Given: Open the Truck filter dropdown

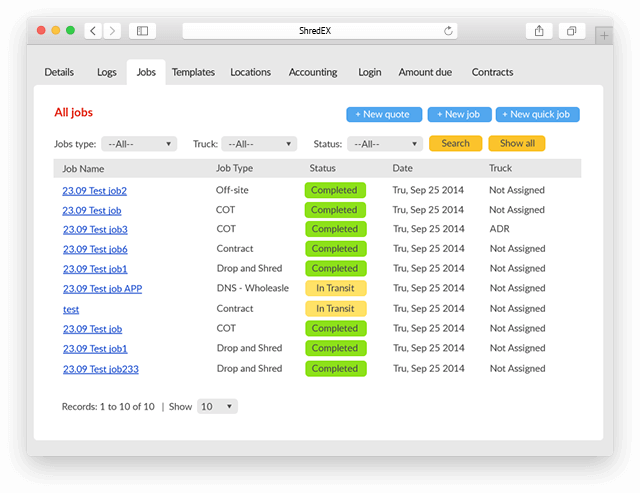Looking at the screenshot, I should click(259, 144).
